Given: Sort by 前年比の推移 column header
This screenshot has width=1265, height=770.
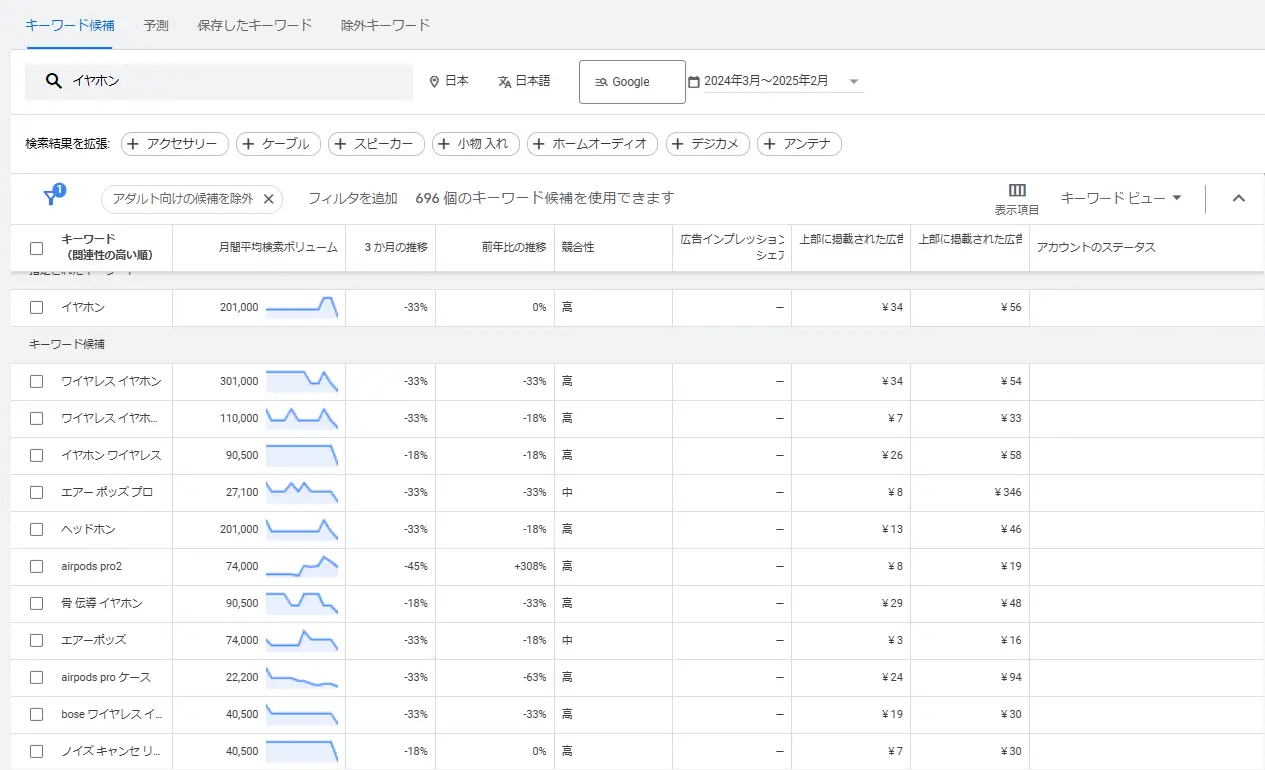Looking at the screenshot, I should pyautogui.click(x=514, y=247).
